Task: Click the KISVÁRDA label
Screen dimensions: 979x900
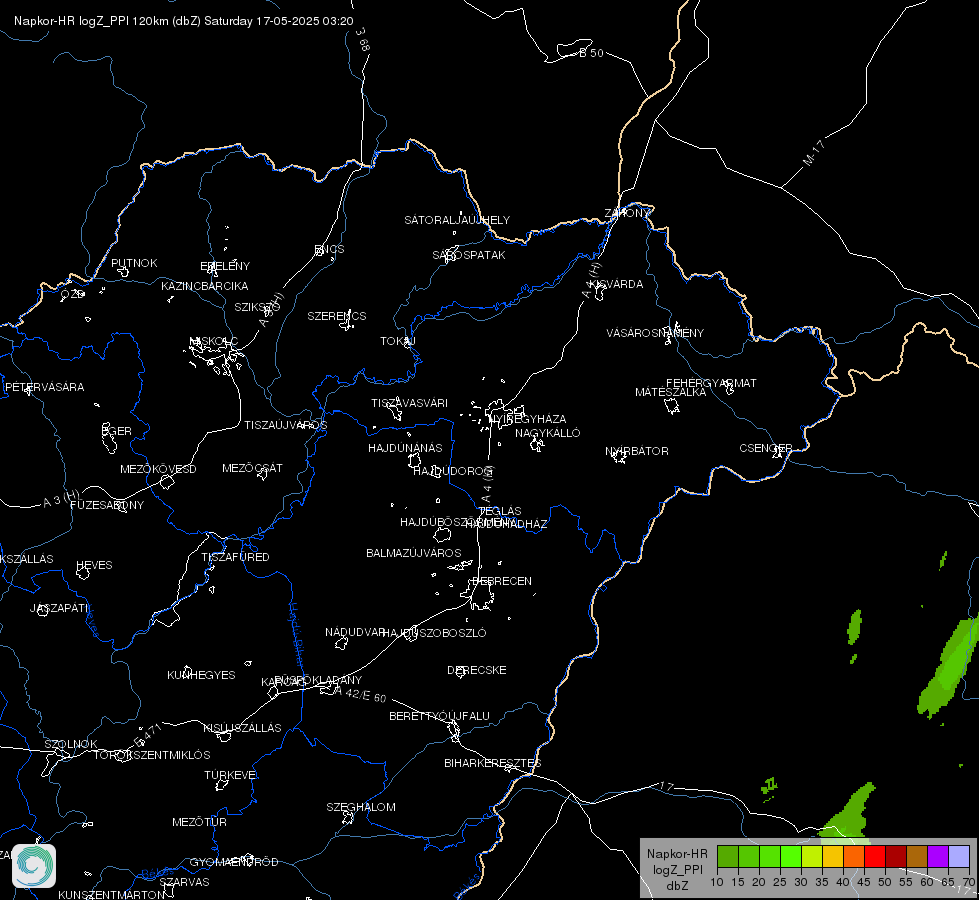Action: click(x=616, y=284)
